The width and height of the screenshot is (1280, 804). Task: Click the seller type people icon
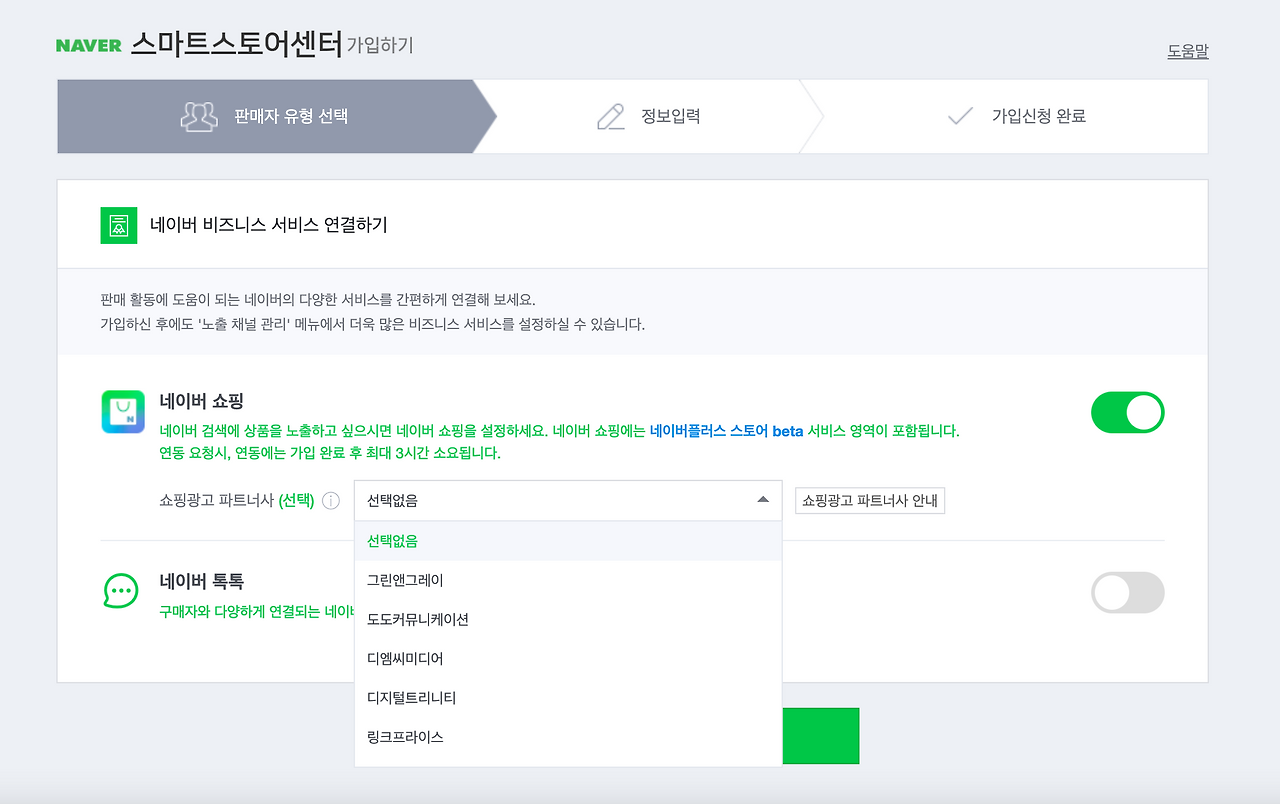[x=199, y=117]
